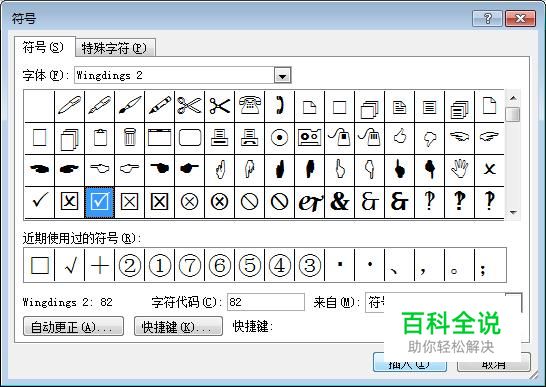Select the recently used semicolon symbol
Image resolution: width=546 pixels, height=387 pixels.
[490, 265]
